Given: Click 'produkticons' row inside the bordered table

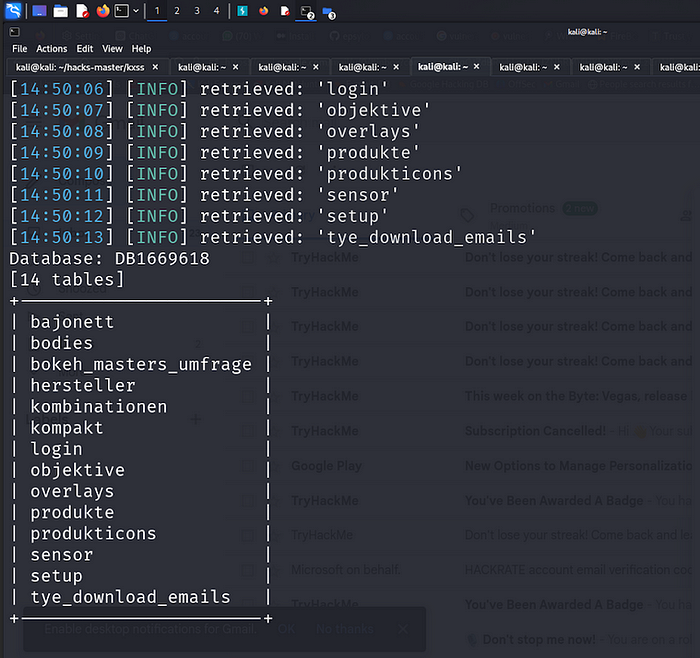Looking at the screenshot, I should (93, 533).
